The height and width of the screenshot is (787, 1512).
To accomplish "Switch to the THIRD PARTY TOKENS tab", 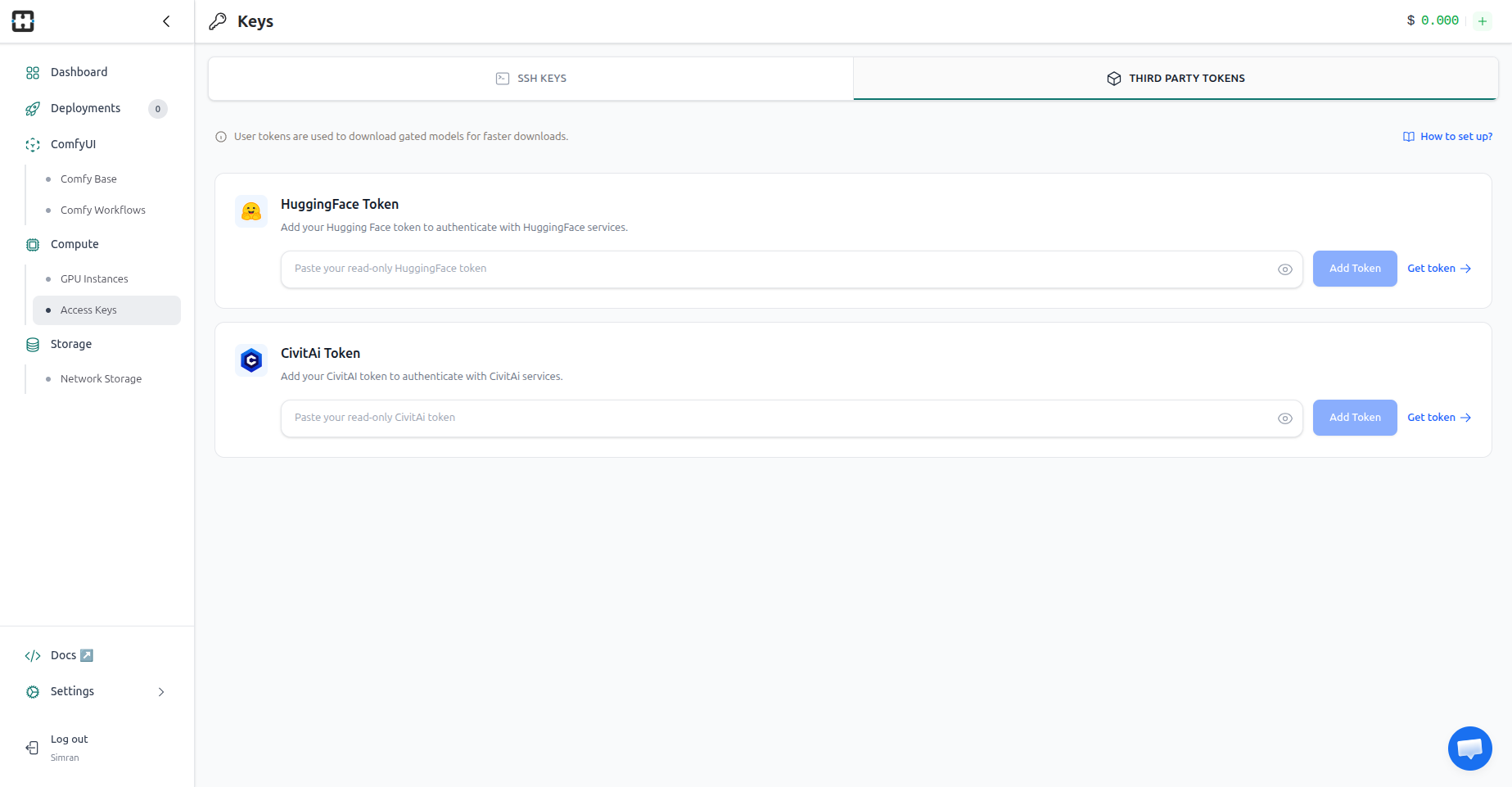I will pos(1176,79).
